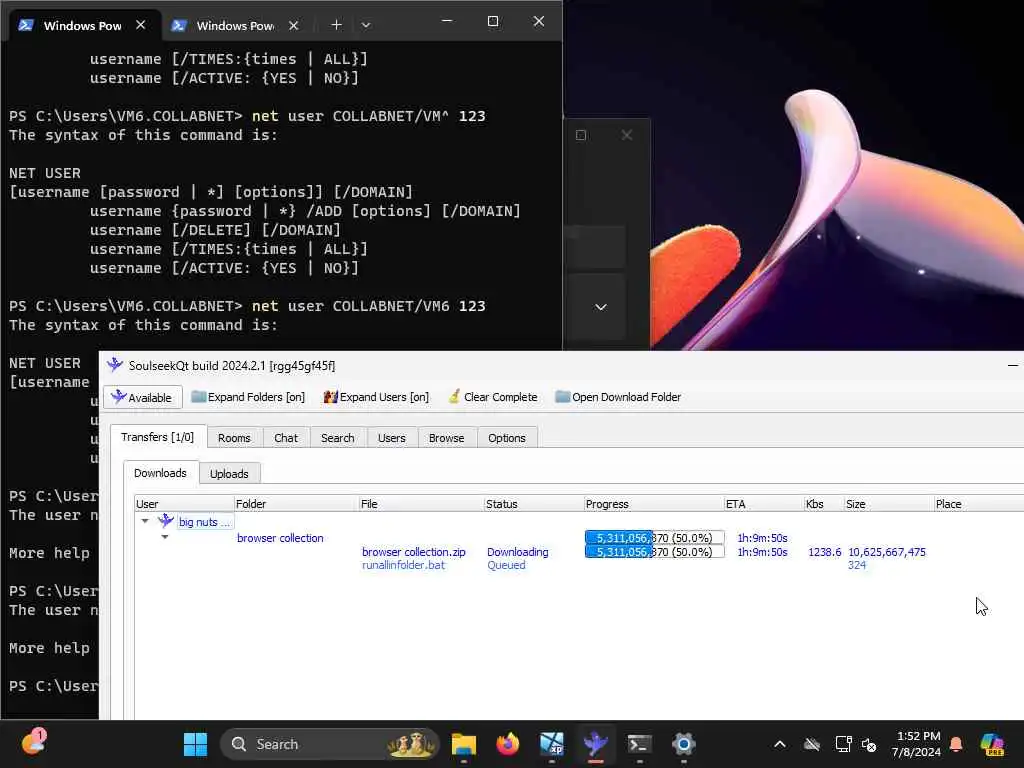Image resolution: width=1024 pixels, height=768 pixels.
Task: Sort by Kbs column header
Action: point(824,504)
